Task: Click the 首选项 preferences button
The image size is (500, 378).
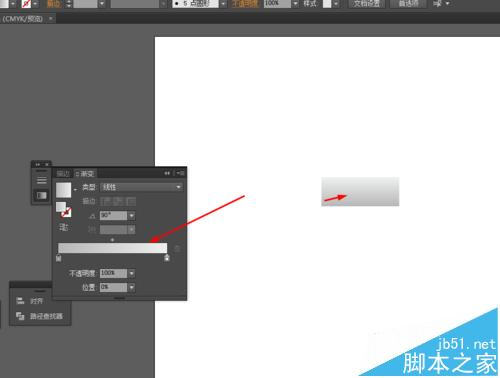Action: pyautogui.click(x=408, y=4)
